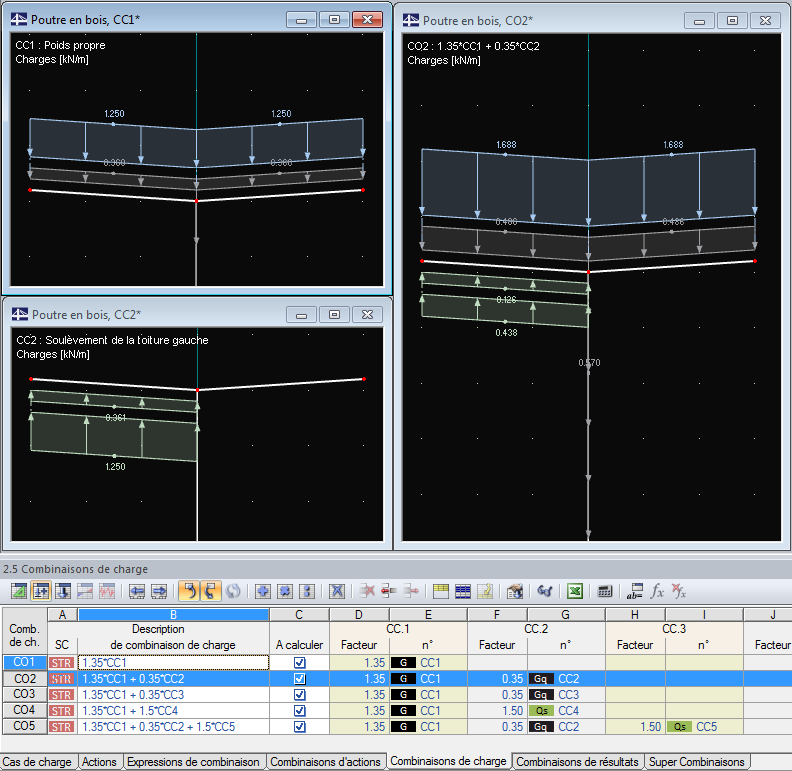Click the blue plus table icon
The width and height of the screenshot is (792, 771).
click(x=263, y=591)
